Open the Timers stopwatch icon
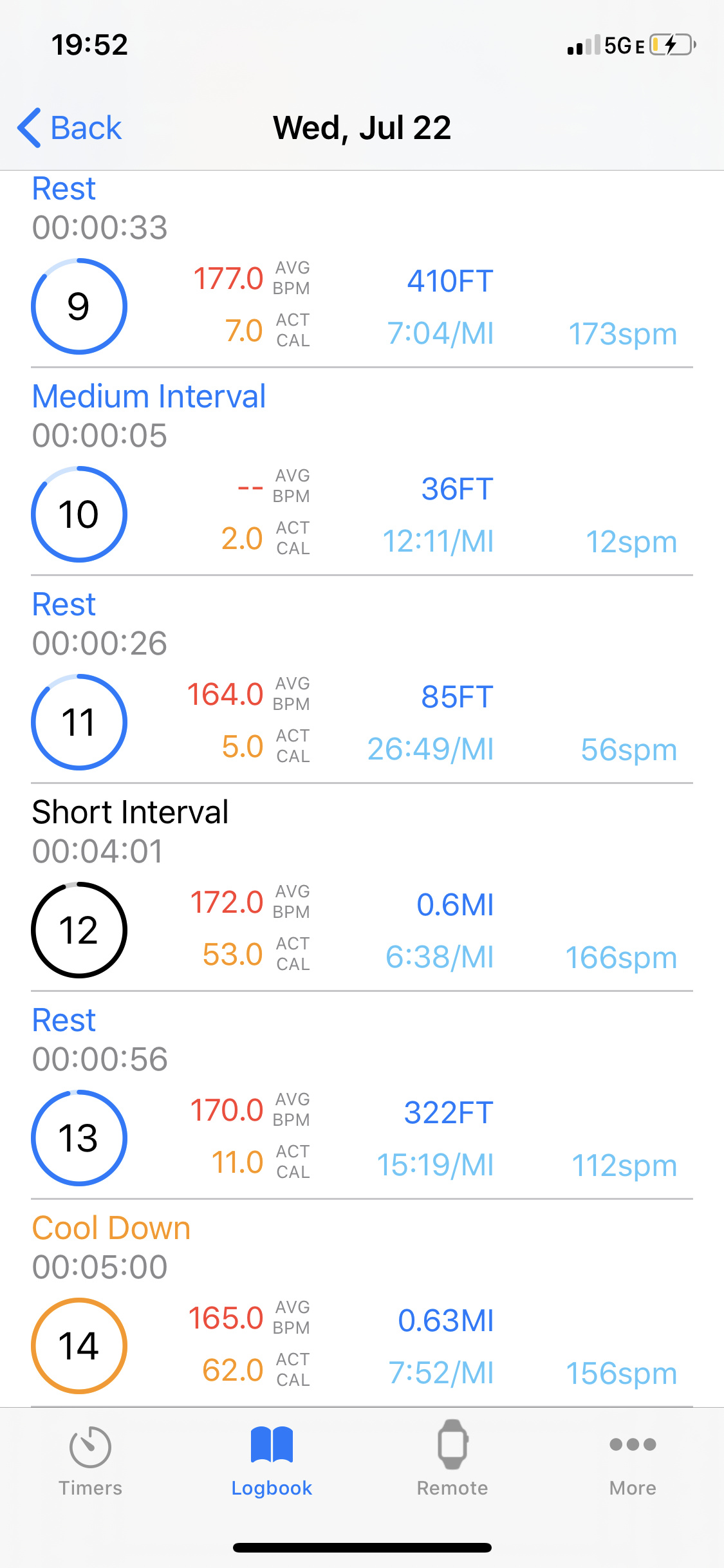This screenshot has height=1568, width=724. click(90, 1447)
